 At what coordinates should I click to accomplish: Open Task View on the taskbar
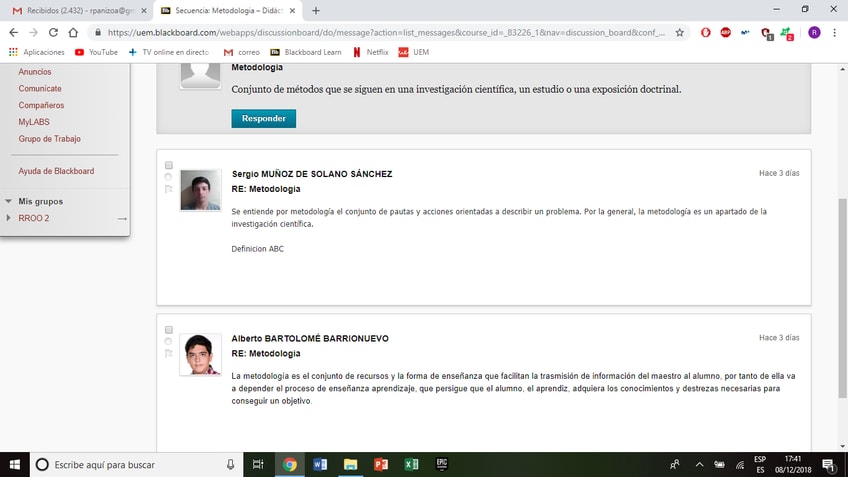[258, 465]
